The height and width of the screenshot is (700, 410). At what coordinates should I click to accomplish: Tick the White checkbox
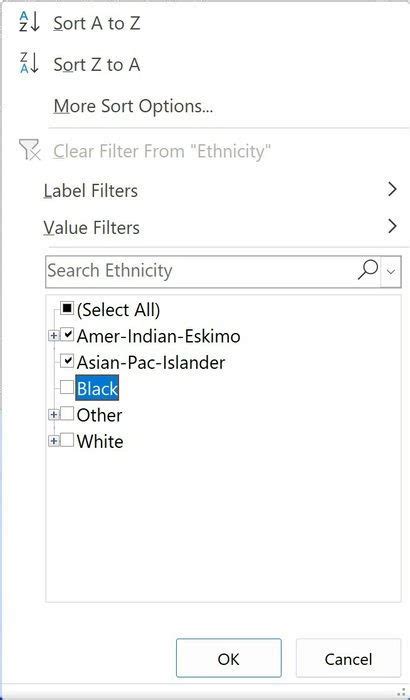tap(67, 440)
